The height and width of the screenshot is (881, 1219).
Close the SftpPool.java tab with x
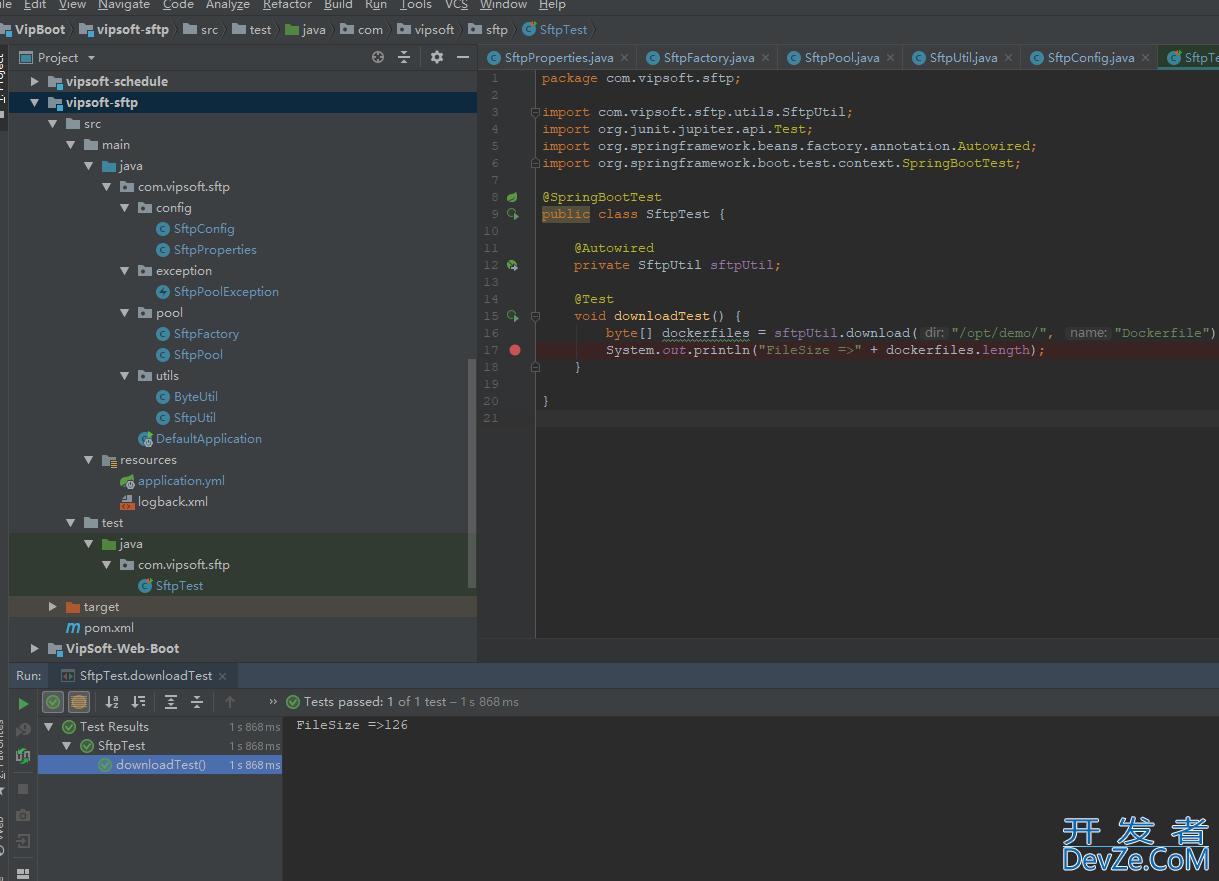coord(890,58)
